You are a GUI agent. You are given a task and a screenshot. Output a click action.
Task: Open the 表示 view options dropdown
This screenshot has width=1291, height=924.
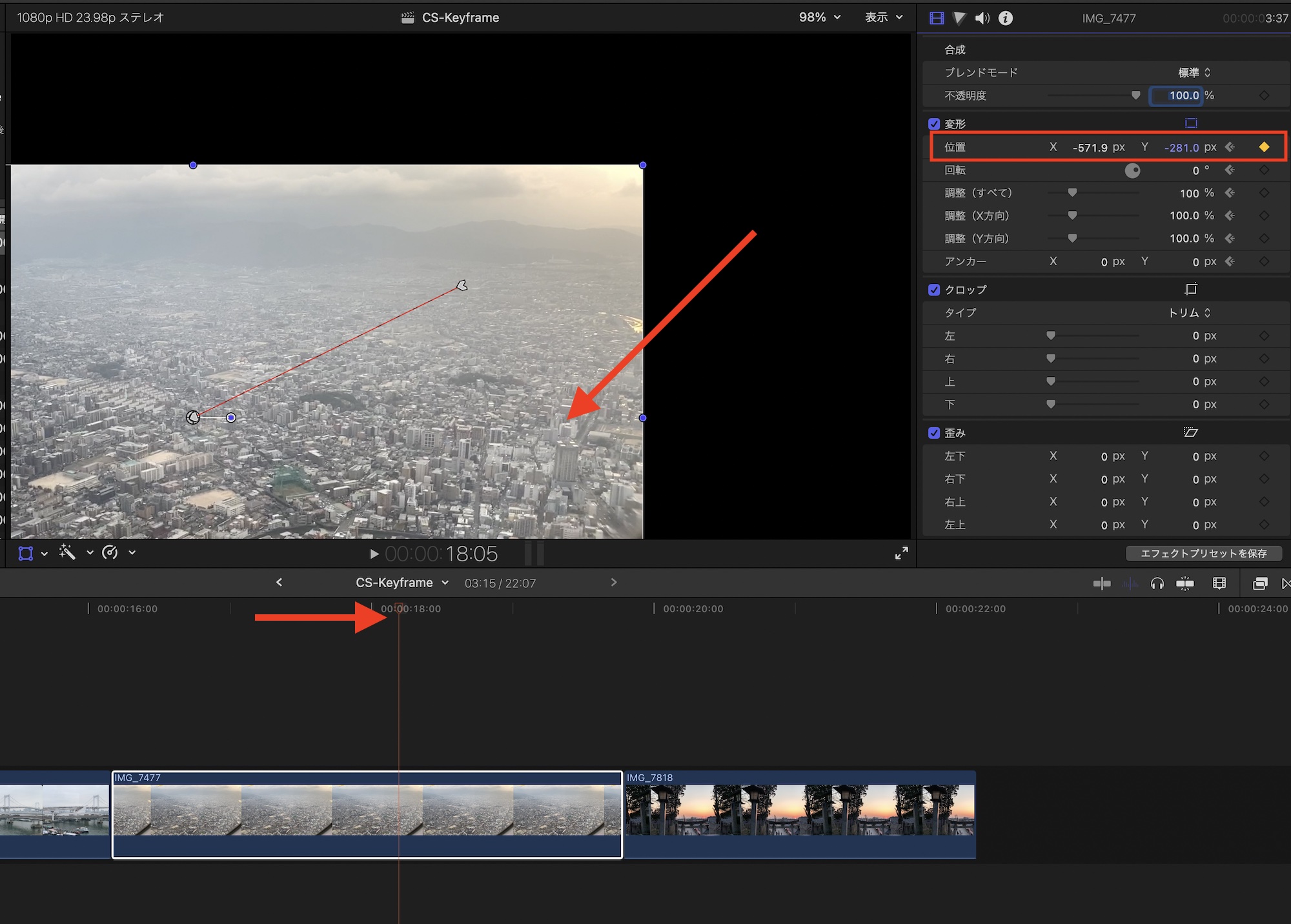[x=884, y=17]
